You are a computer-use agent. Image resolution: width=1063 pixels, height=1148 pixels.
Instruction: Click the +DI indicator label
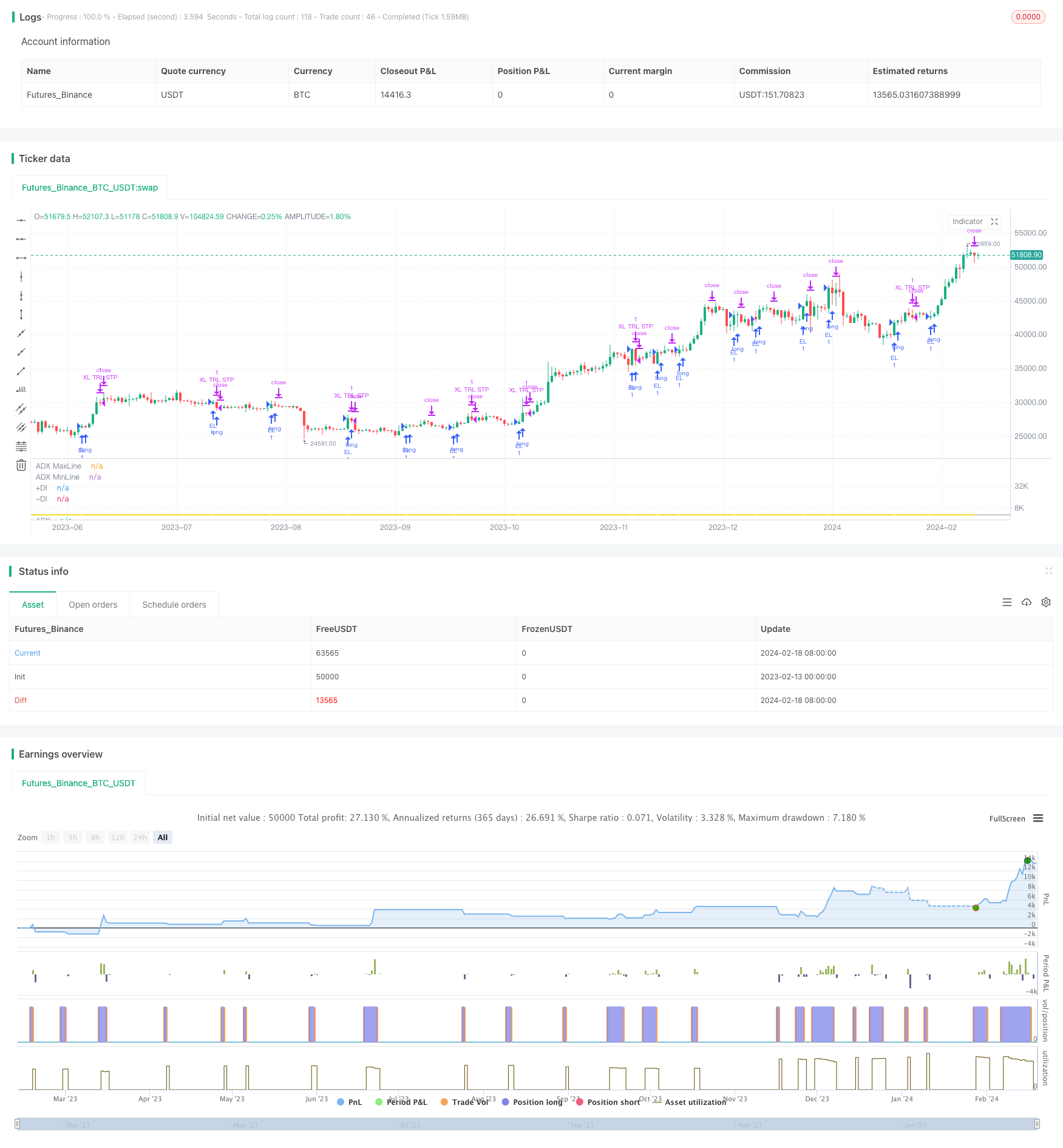(41, 488)
